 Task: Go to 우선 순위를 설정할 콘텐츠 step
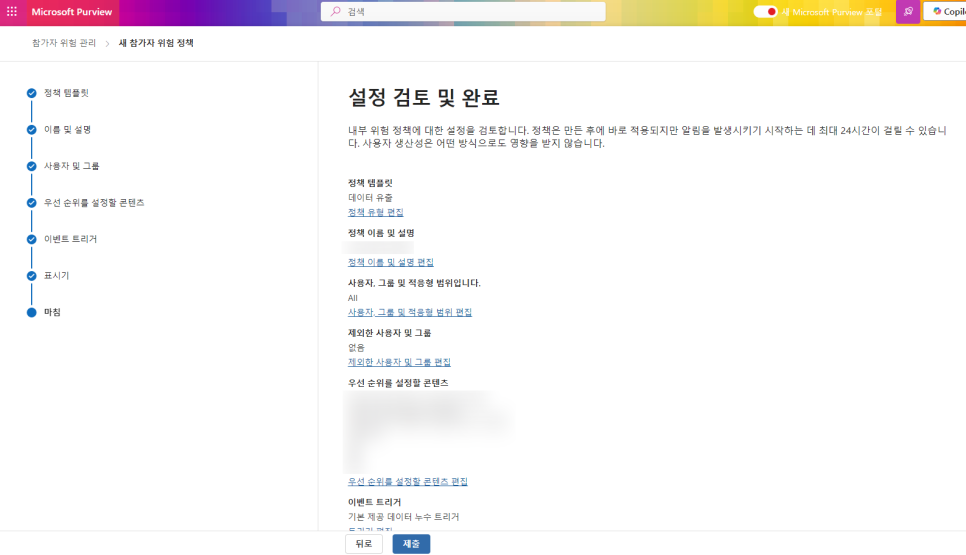pyautogui.click(x=94, y=203)
